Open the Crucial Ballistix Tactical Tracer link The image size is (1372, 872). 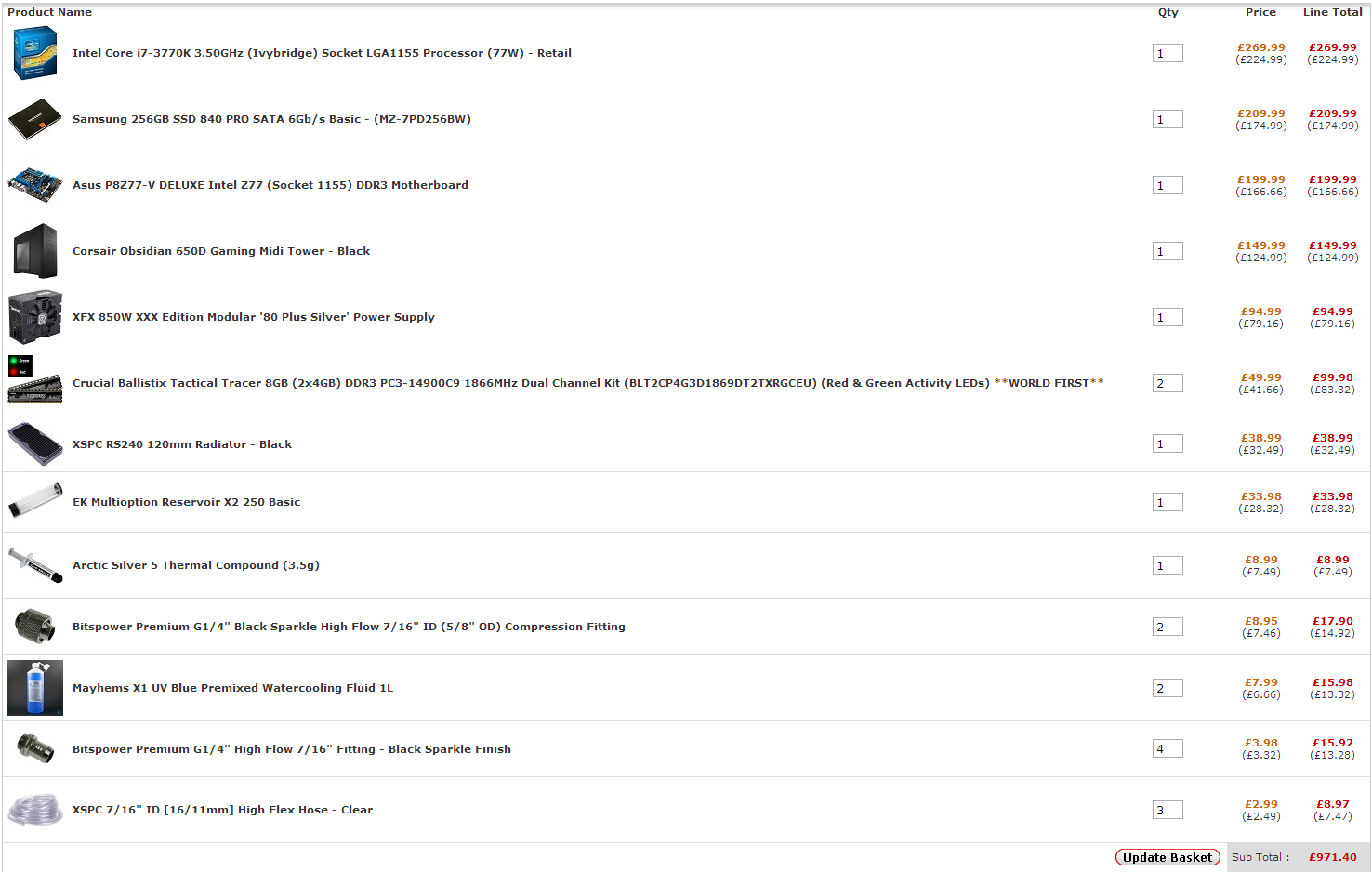point(588,383)
